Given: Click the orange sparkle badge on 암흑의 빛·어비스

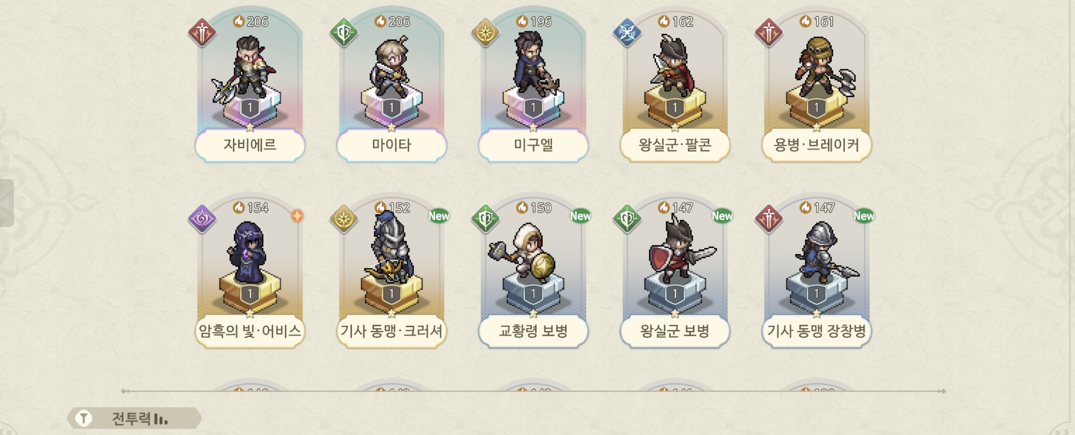Looking at the screenshot, I should click(297, 215).
